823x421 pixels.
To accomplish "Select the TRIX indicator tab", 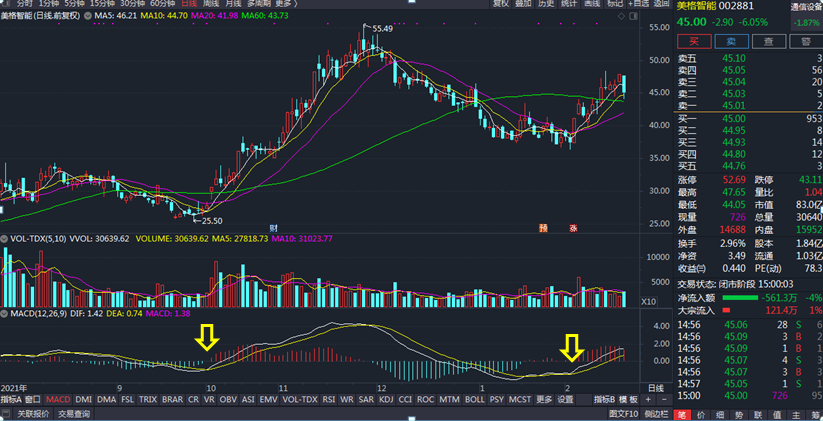I will click(x=147, y=399).
